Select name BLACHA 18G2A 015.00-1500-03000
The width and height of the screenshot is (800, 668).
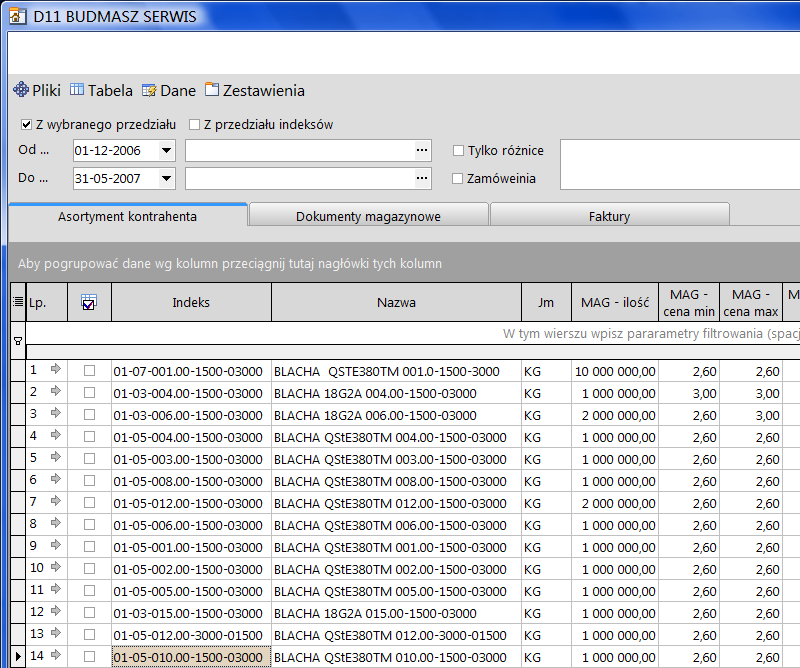pyautogui.click(x=396, y=613)
